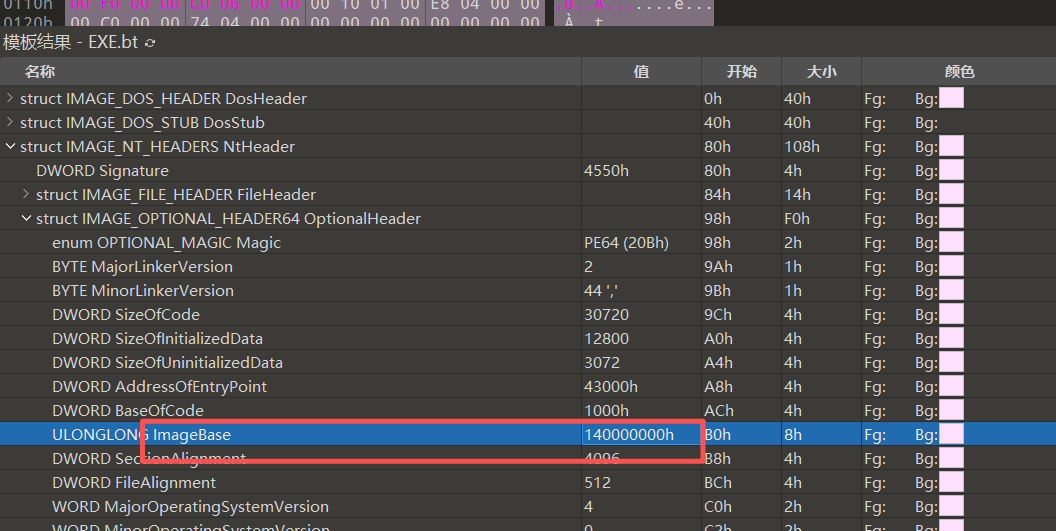
Task: Sort by the 开始 column header
Action: point(742,72)
